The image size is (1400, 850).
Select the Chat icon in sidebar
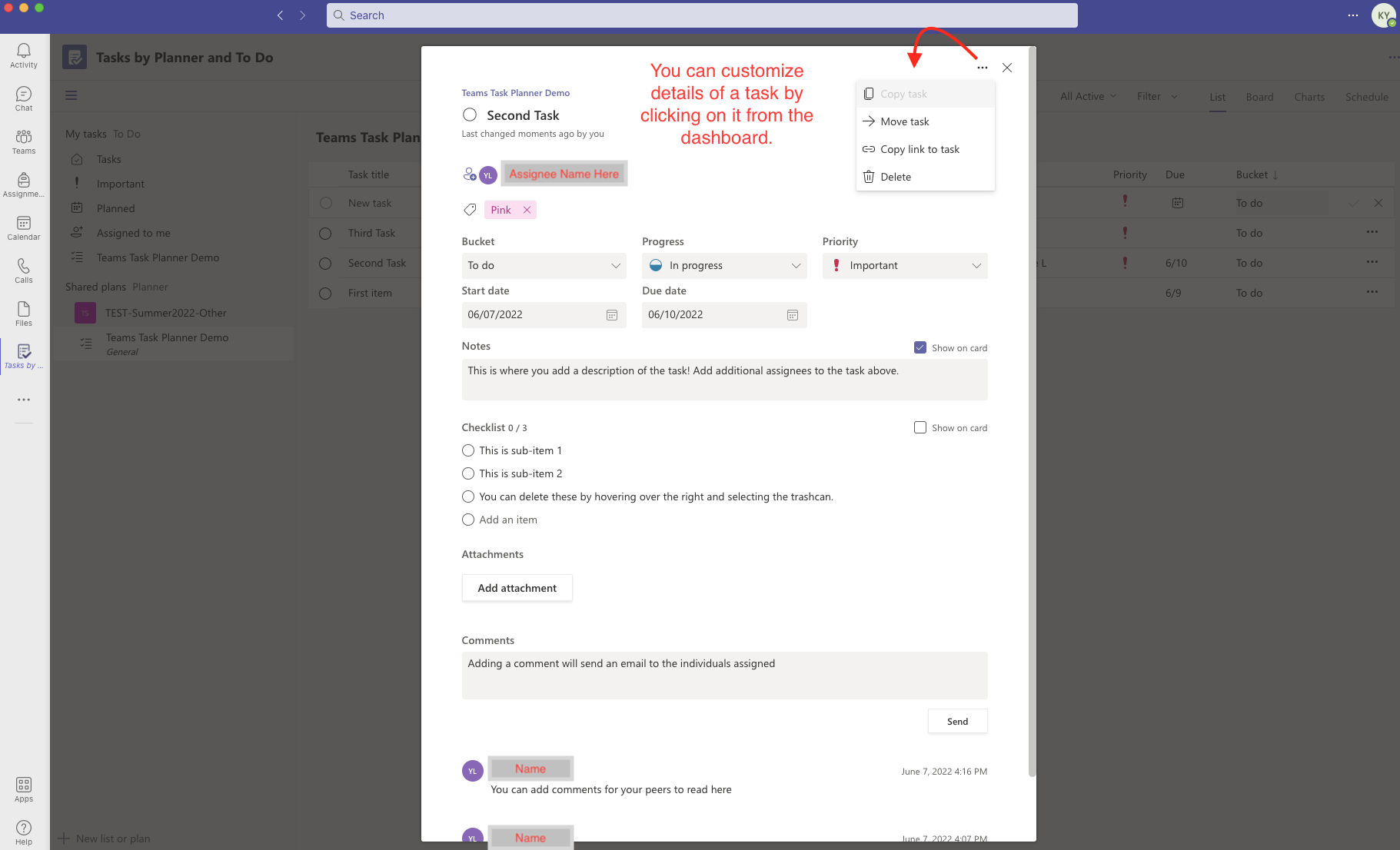click(23, 96)
